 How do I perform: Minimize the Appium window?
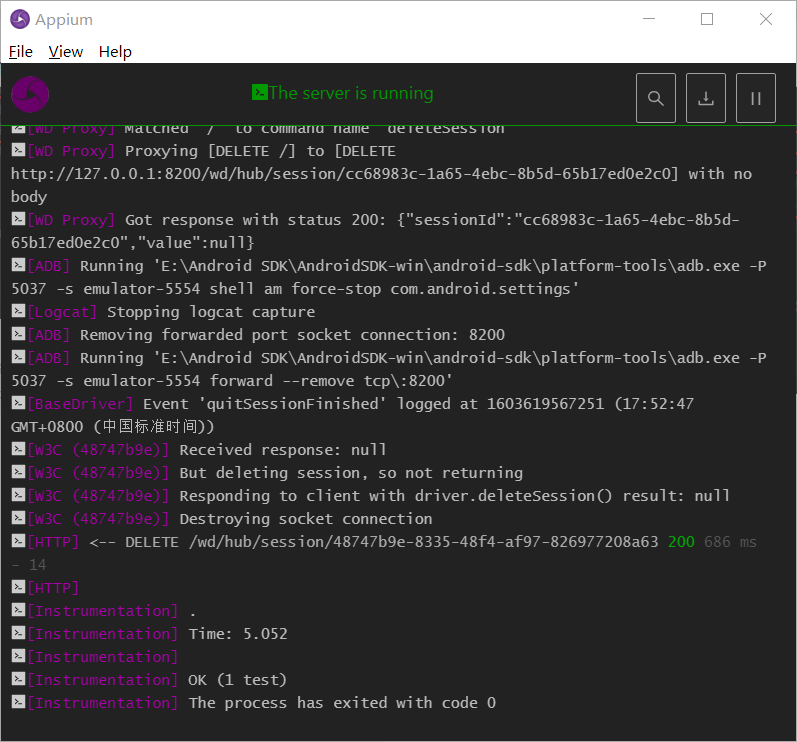tap(649, 19)
